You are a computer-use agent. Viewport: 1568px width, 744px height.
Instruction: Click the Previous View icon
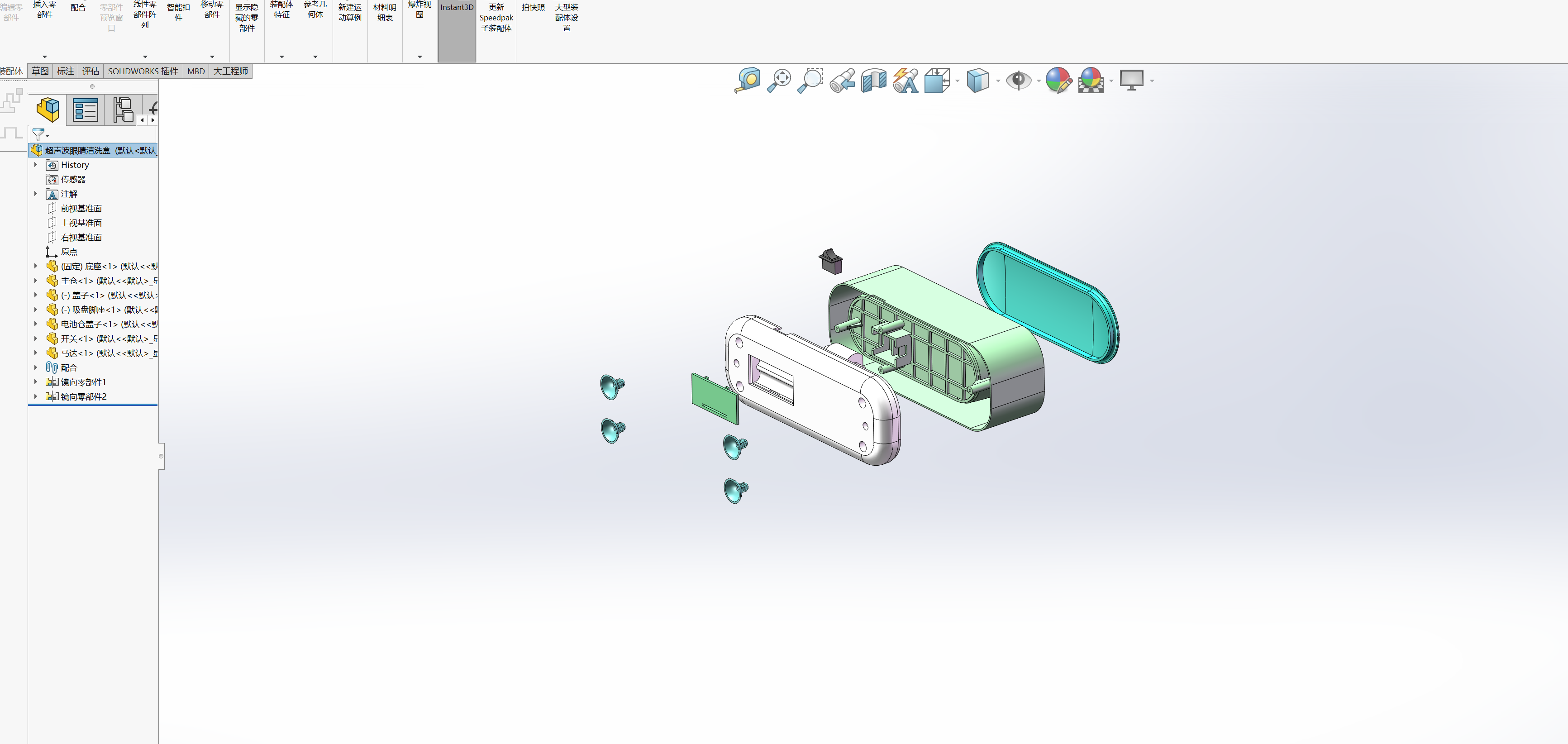pos(842,81)
